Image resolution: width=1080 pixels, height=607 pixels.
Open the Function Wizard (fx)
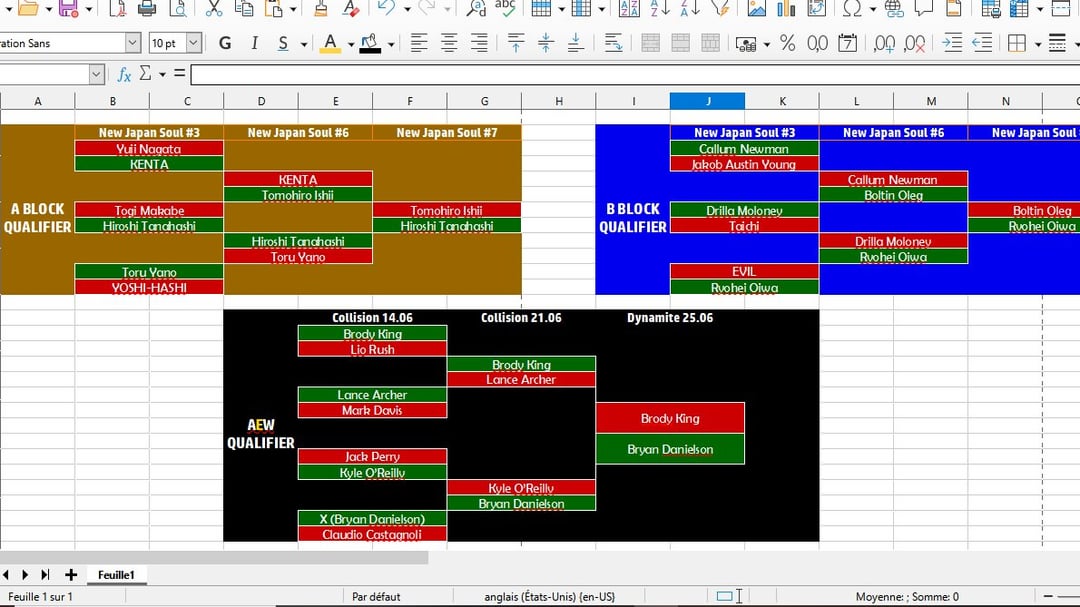coord(124,74)
